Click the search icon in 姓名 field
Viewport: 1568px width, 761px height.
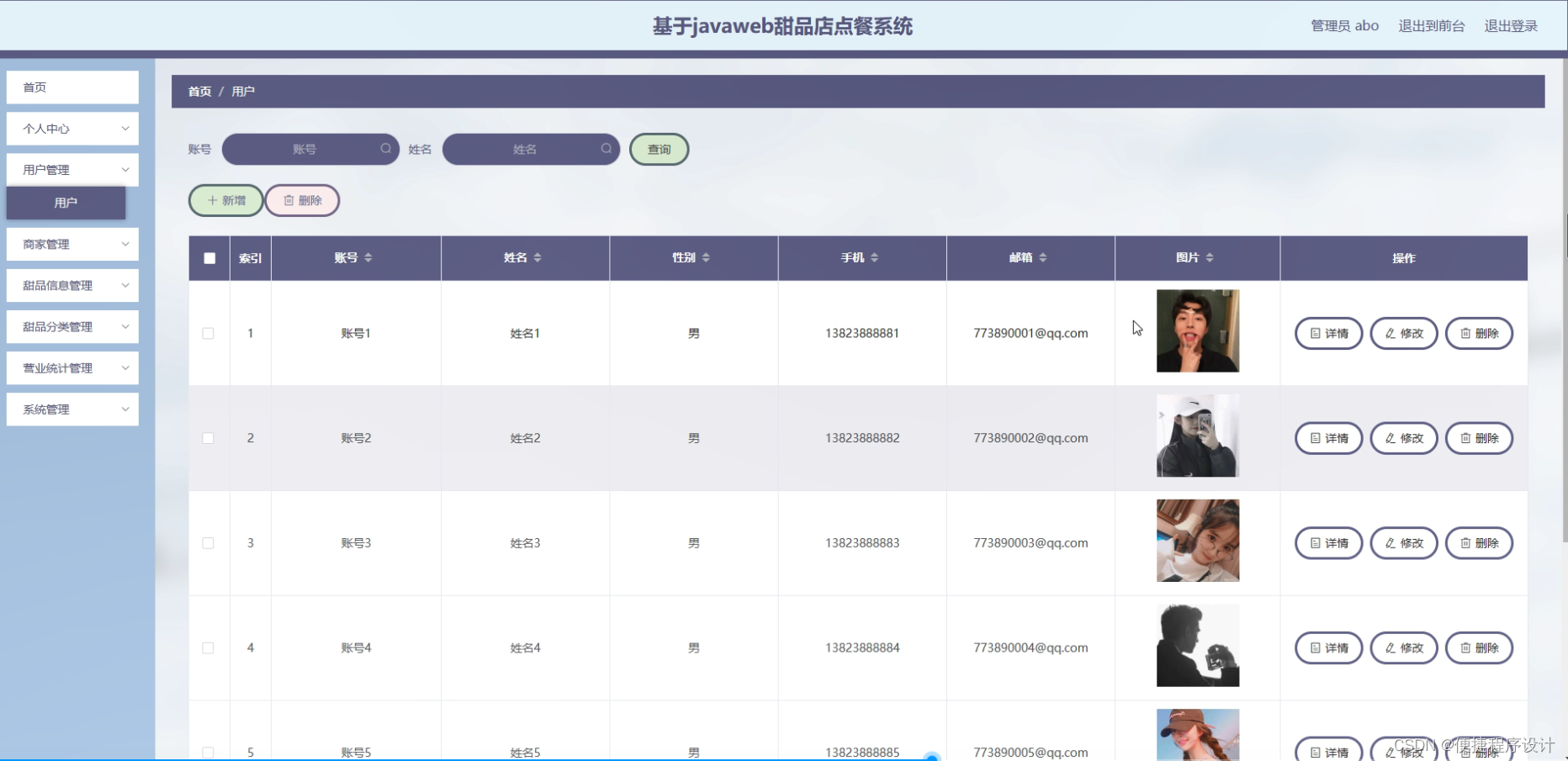pos(606,149)
